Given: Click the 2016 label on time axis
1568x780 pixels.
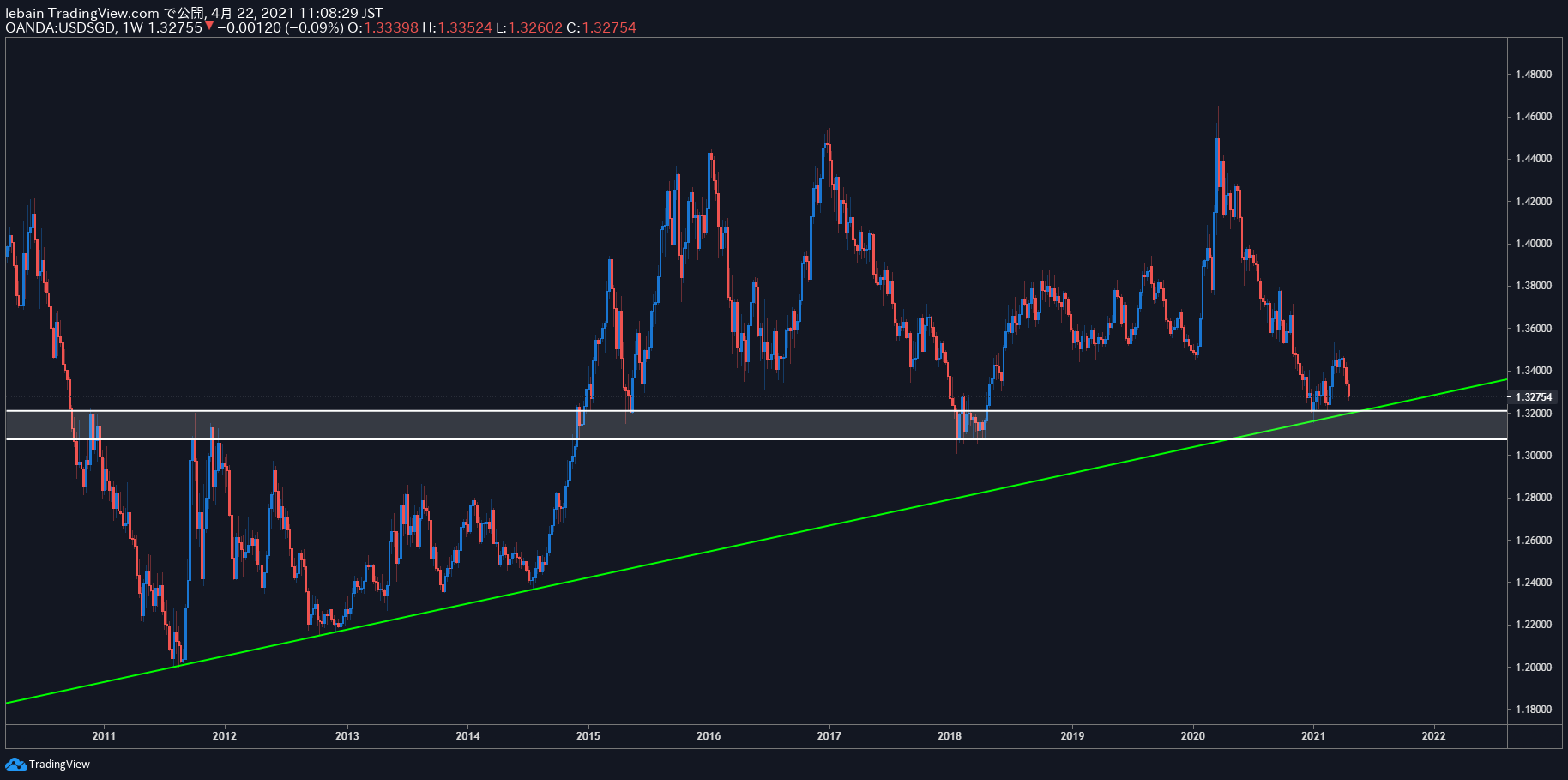Looking at the screenshot, I should [709, 735].
